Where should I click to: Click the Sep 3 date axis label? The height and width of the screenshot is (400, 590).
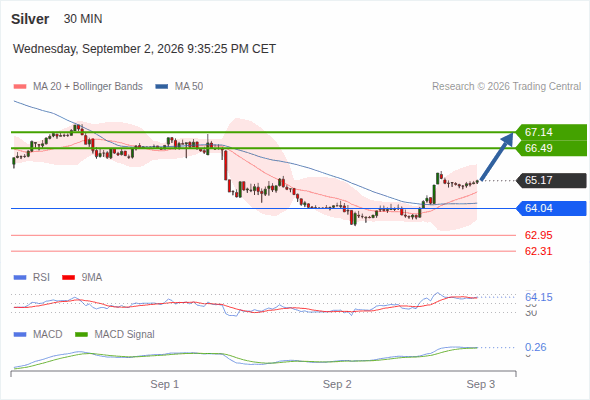coord(481,385)
